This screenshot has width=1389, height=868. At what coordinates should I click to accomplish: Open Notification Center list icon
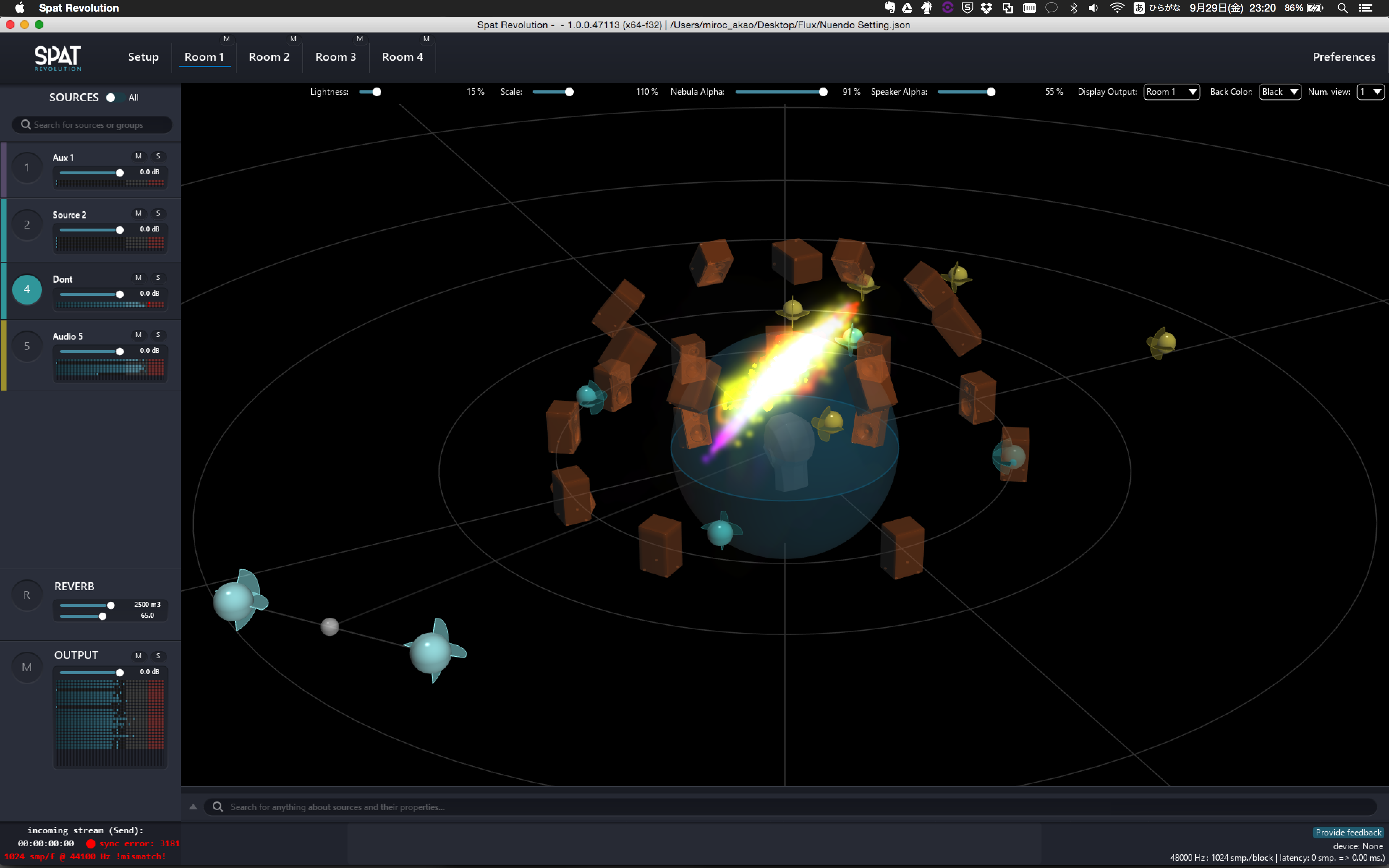click(x=1366, y=8)
